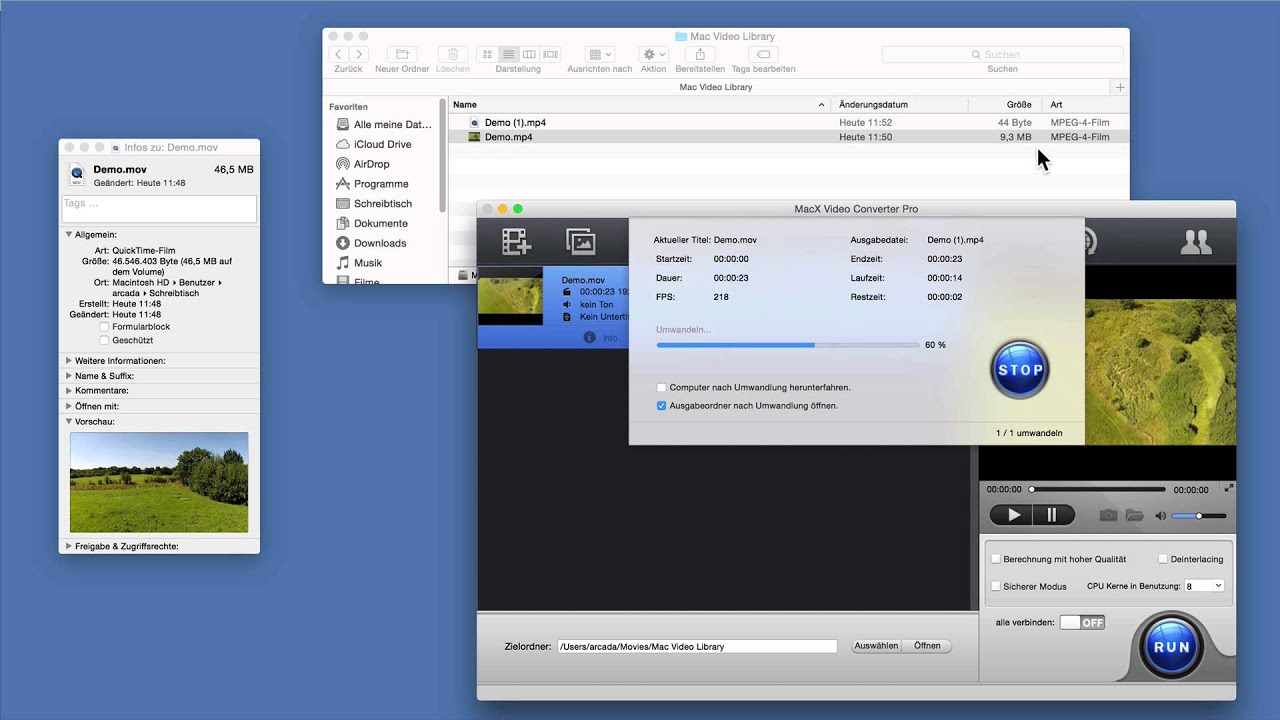1280x720 pixels.
Task: Stop the conversion with STOP button
Action: (1019, 370)
